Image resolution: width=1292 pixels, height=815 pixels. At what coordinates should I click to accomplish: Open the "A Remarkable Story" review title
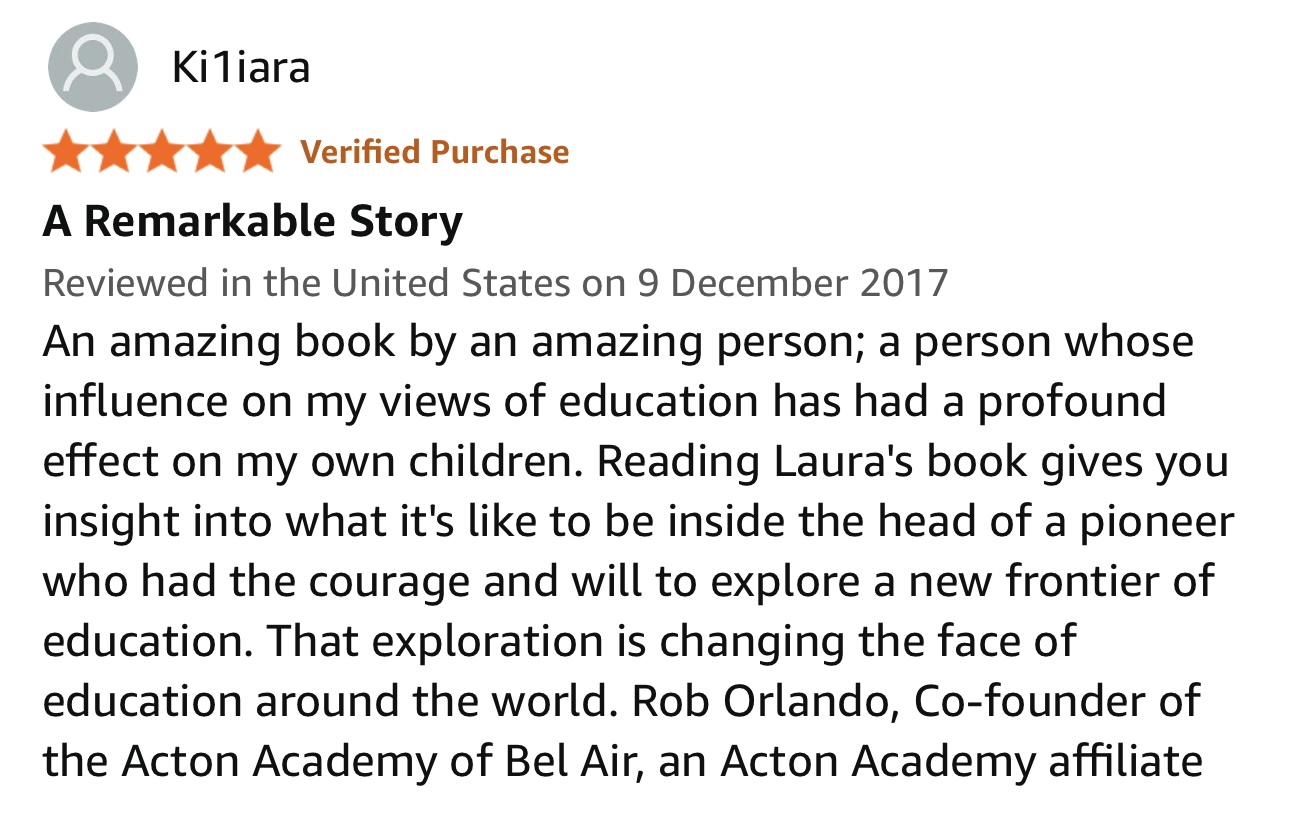[253, 221]
